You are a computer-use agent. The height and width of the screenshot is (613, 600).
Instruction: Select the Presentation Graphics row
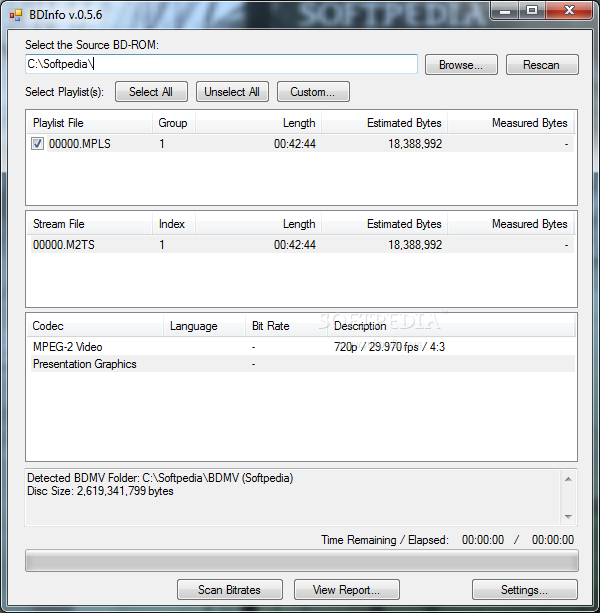click(x=303, y=364)
